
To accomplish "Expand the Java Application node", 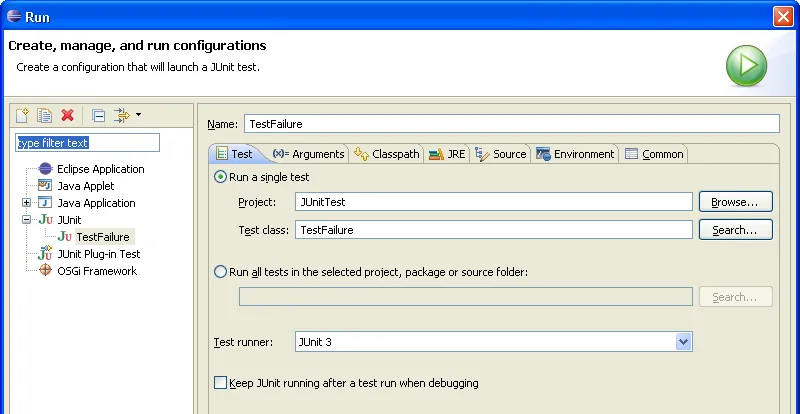I will (x=27, y=203).
